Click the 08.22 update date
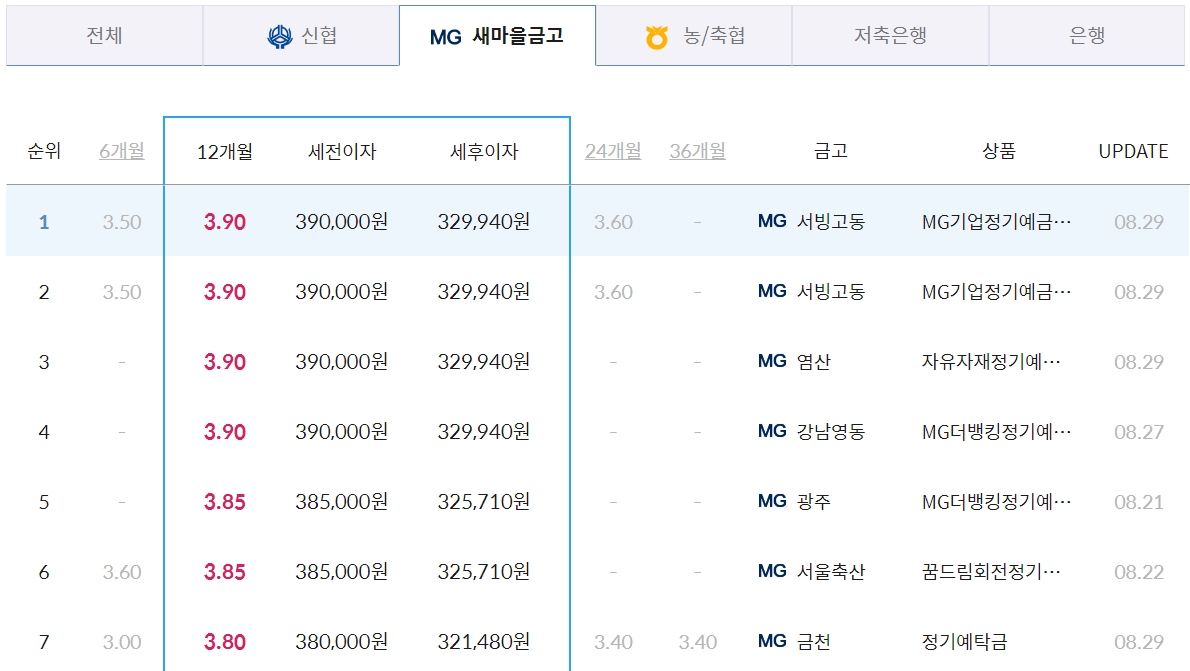This screenshot has height=671, width=1190. (1138, 572)
